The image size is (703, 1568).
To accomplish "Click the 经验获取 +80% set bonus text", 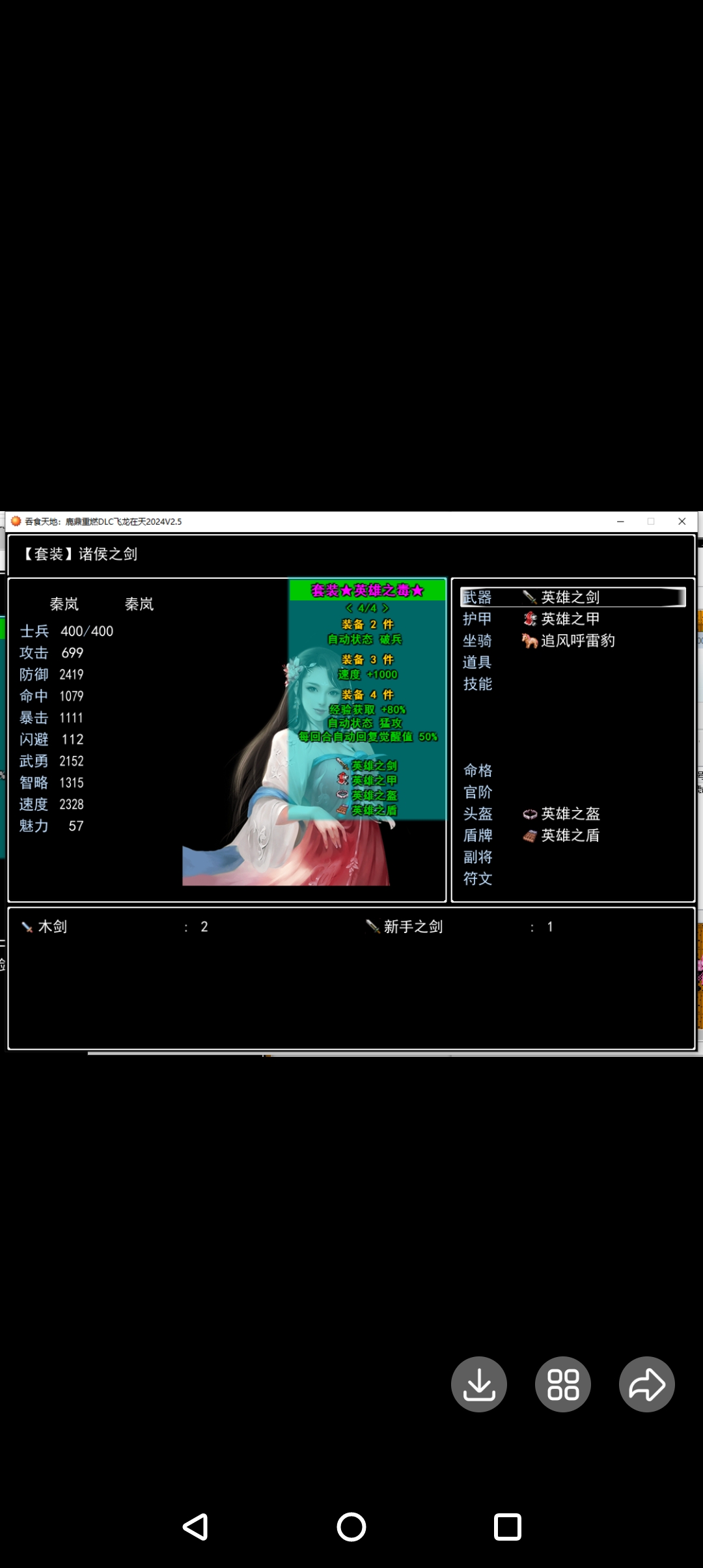I will [368, 709].
